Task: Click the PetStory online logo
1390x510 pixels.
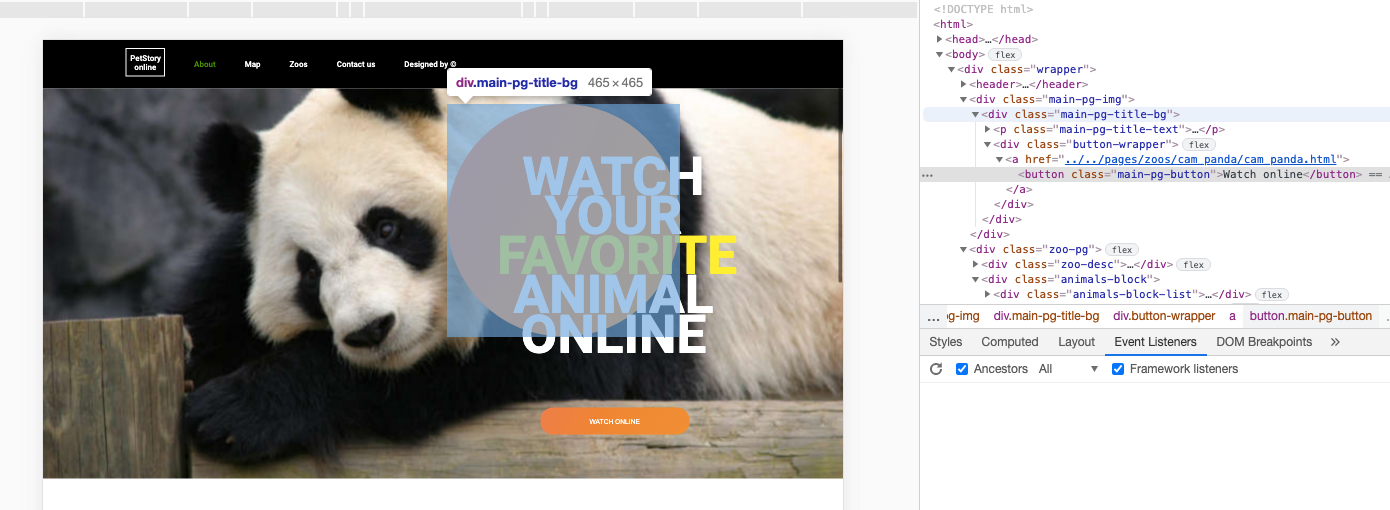Action: [x=145, y=63]
